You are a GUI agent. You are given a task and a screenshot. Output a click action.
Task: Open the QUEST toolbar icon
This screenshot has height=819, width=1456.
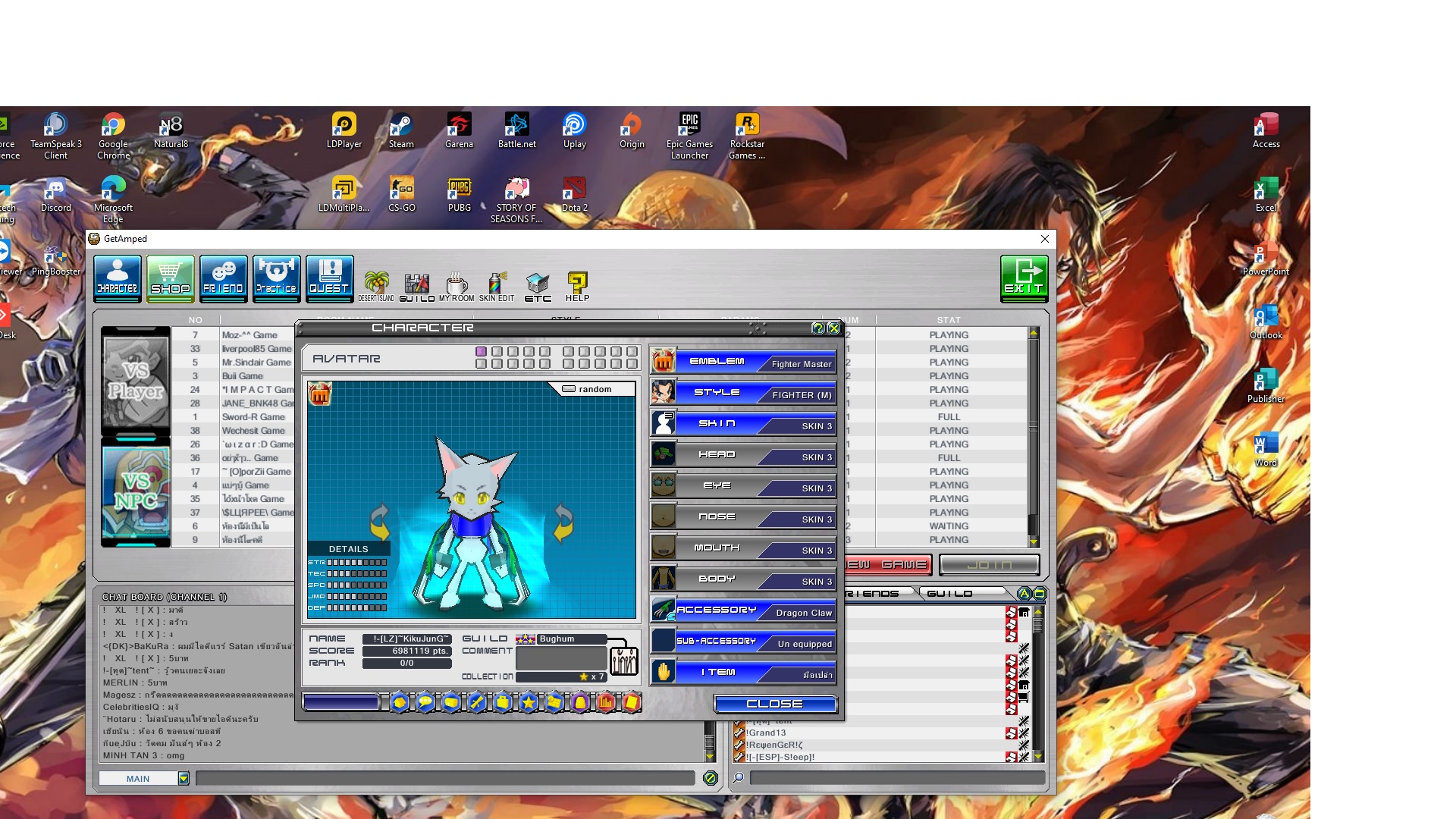(329, 278)
